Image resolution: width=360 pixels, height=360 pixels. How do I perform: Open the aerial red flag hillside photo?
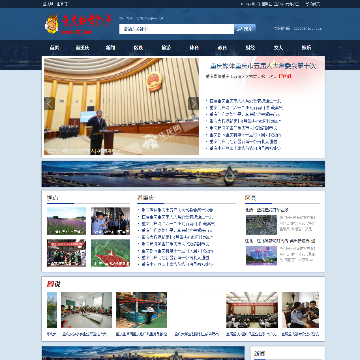tap(110, 253)
